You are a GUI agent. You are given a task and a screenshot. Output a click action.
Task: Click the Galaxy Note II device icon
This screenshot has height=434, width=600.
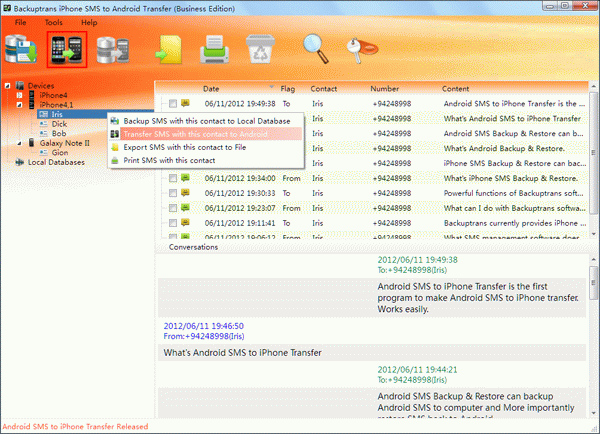click(31, 143)
